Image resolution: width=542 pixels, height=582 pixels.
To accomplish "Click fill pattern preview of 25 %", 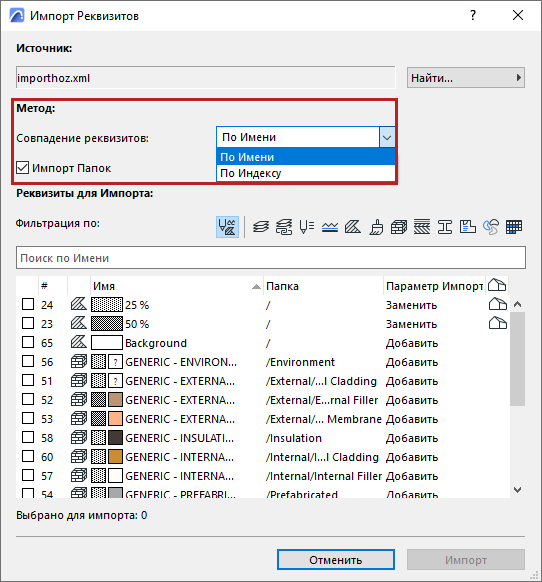I will pos(107,304).
